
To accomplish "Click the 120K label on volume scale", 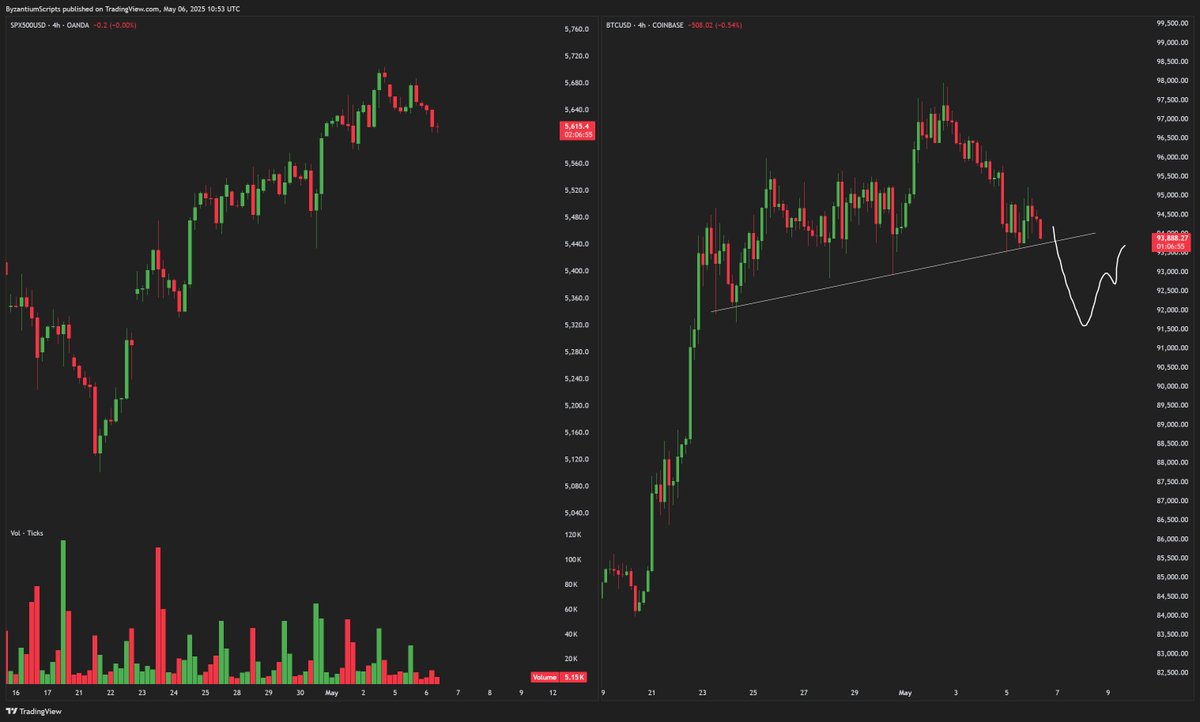I will (574, 535).
